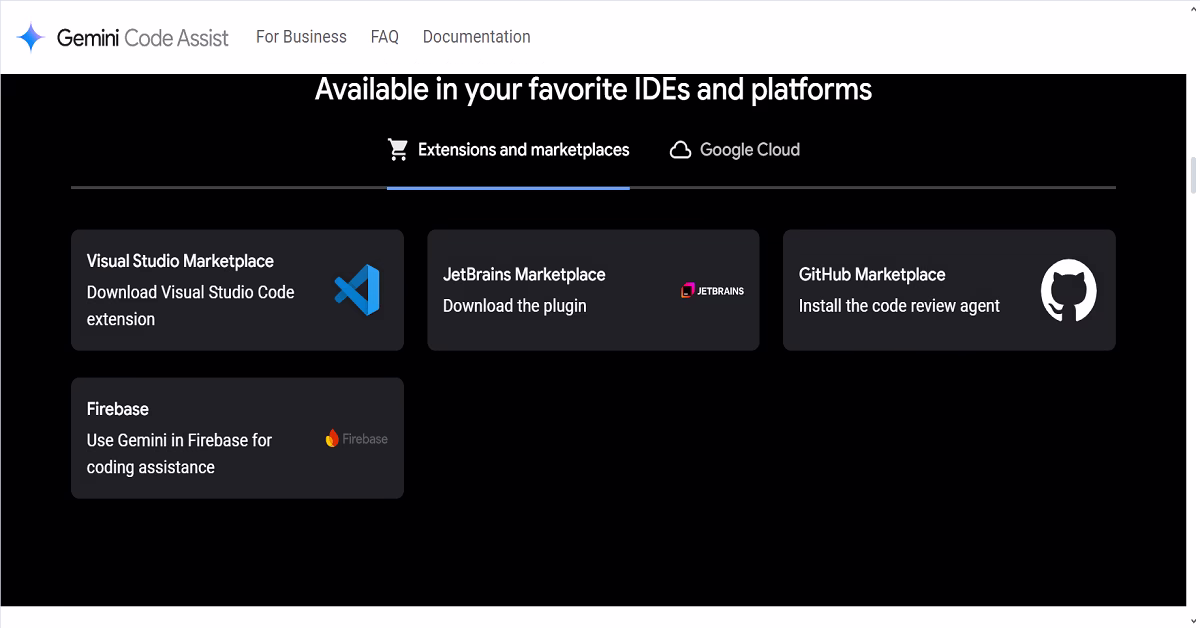The height and width of the screenshot is (628, 1200).
Task: Switch to Extensions and marketplaces tab
Action: point(508,150)
